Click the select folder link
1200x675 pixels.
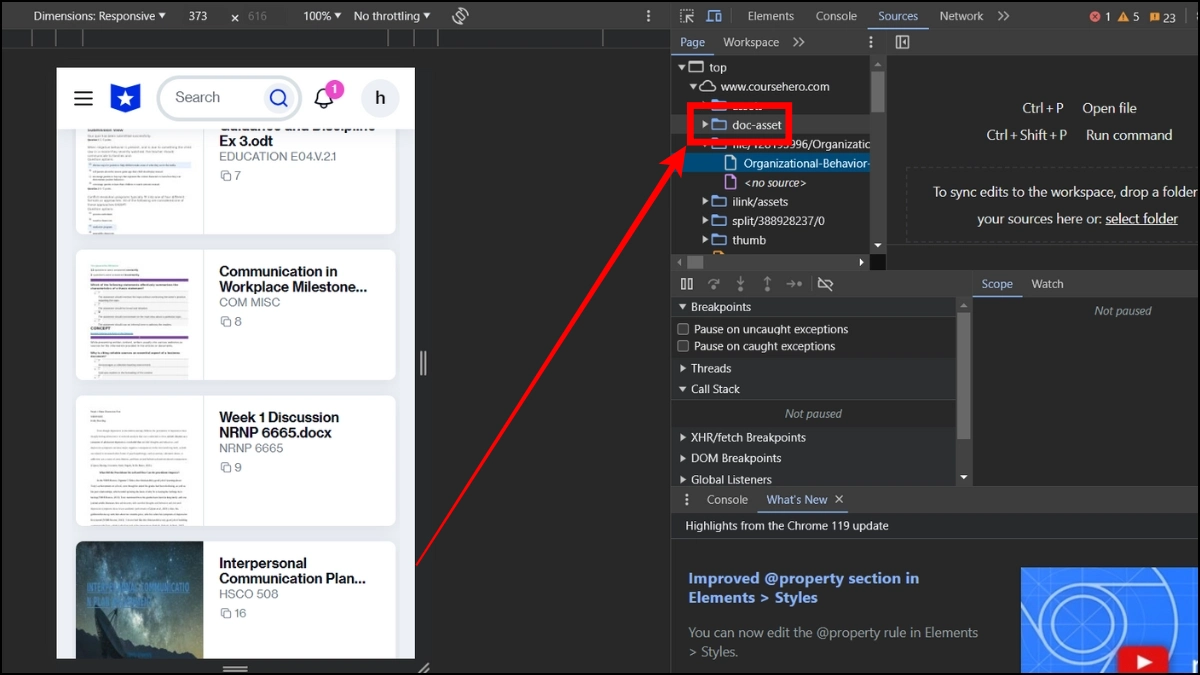1141,219
